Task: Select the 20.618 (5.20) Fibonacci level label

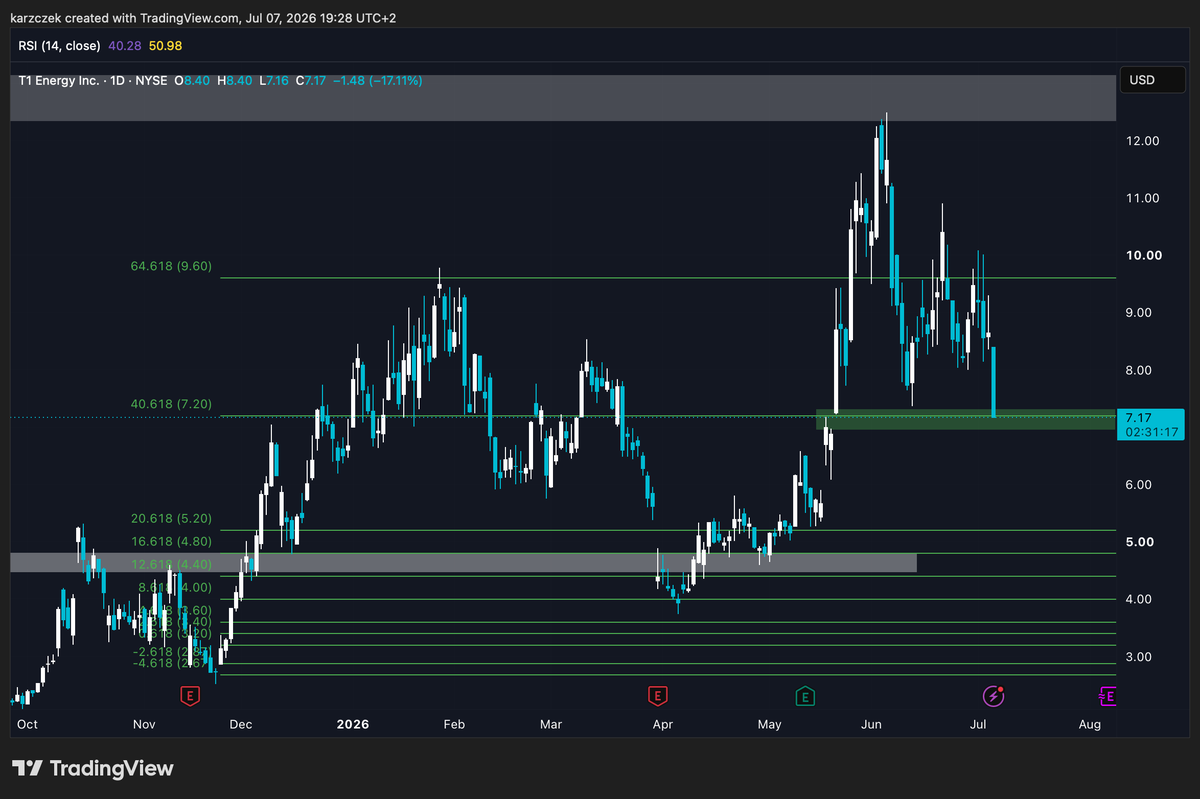Action: (171, 519)
